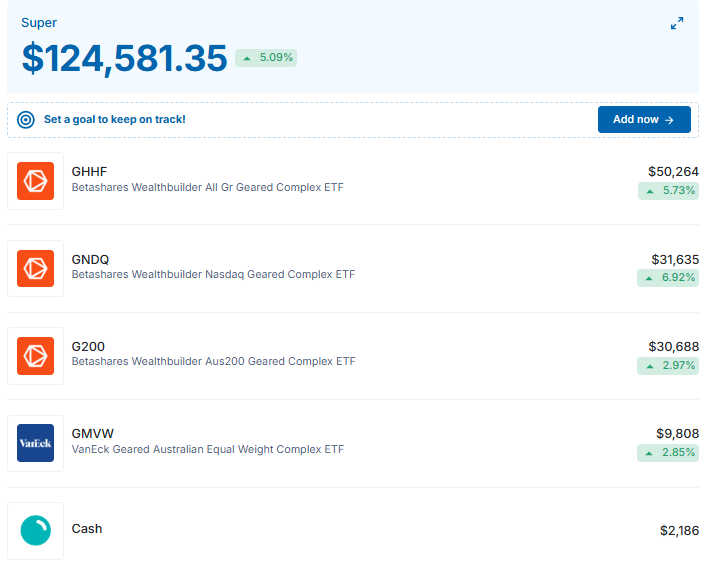The width and height of the screenshot is (716, 578).
Task: Click the expand fullscreen arrows icon
Action: point(677,23)
